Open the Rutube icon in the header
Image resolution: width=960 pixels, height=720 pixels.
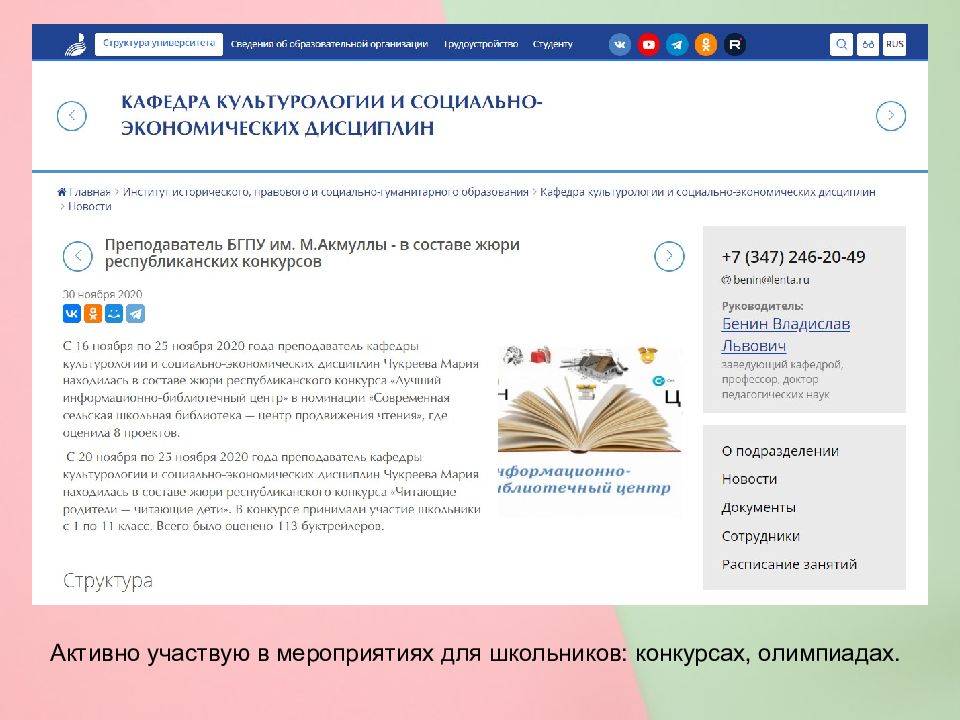pyautogui.click(x=735, y=45)
